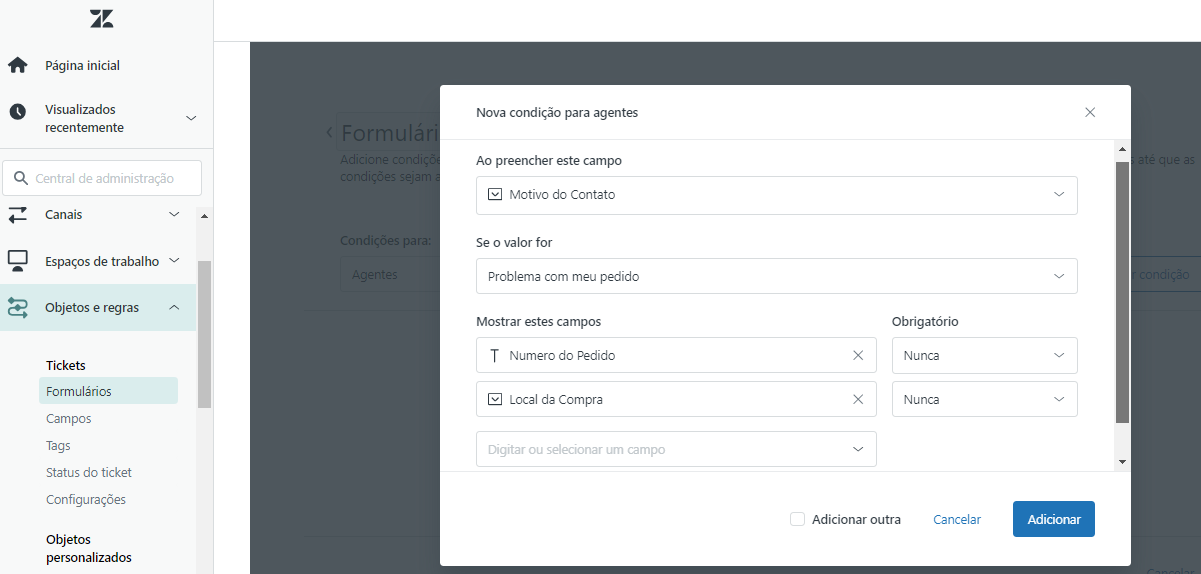
Task: Open the Página inicial home icon
Action: pos(17,65)
